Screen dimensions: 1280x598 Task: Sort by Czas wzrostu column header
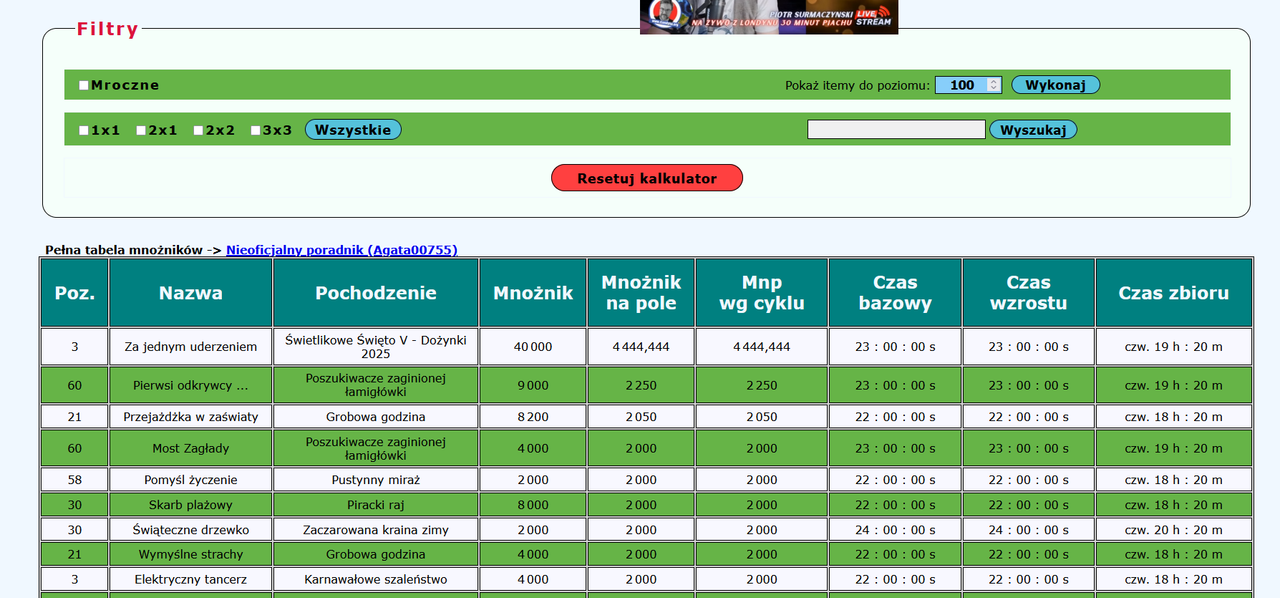(1029, 293)
